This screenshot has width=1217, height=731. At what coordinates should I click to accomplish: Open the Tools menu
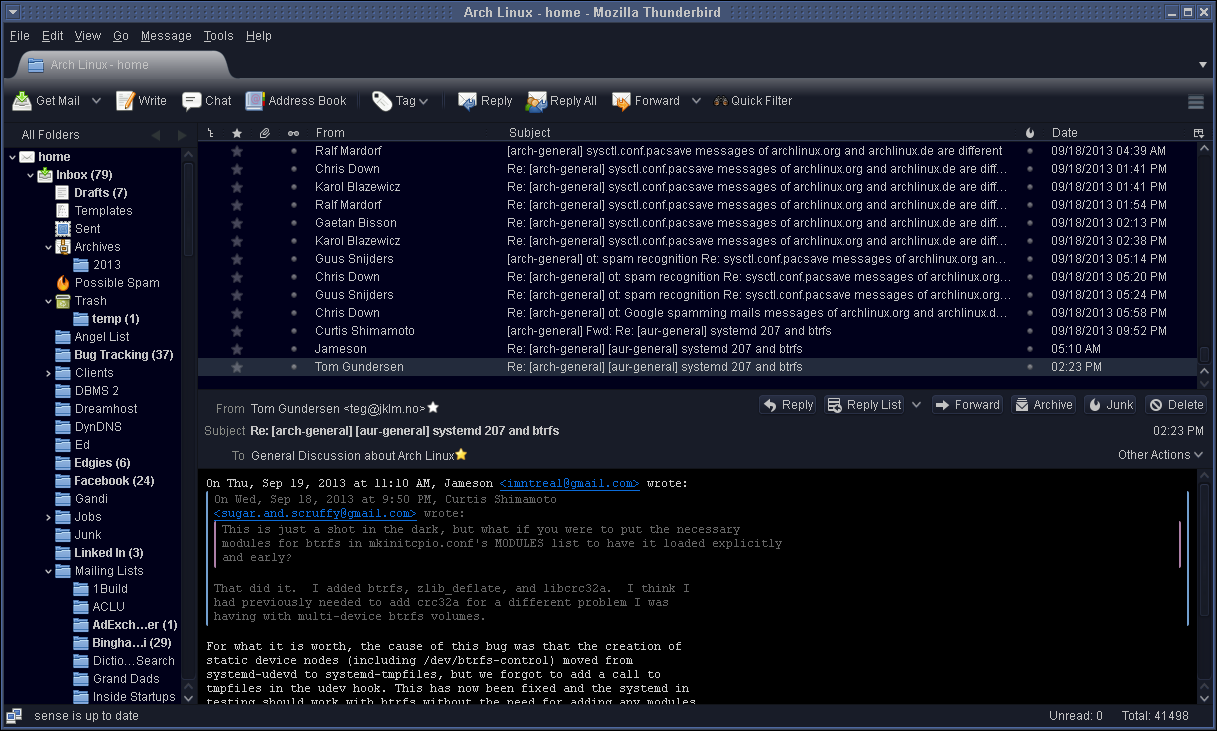[x=218, y=36]
